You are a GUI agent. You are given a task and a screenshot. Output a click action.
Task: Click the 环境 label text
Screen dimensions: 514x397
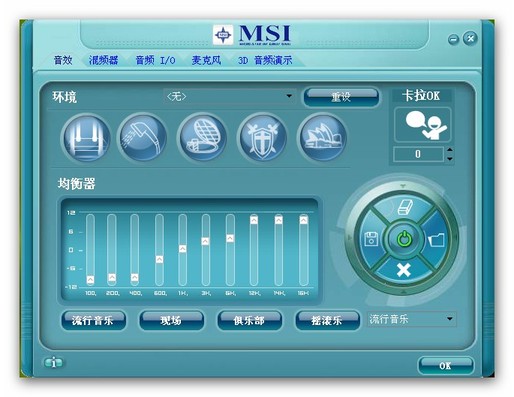click(64, 97)
